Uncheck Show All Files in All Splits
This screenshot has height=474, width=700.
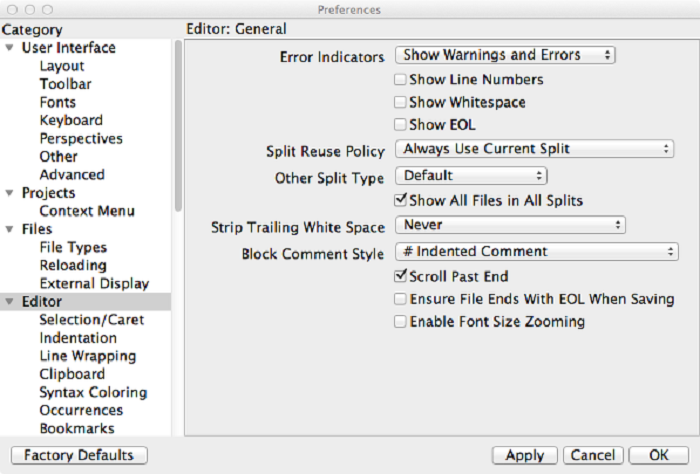pyautogui.click(x=401, y=201)
